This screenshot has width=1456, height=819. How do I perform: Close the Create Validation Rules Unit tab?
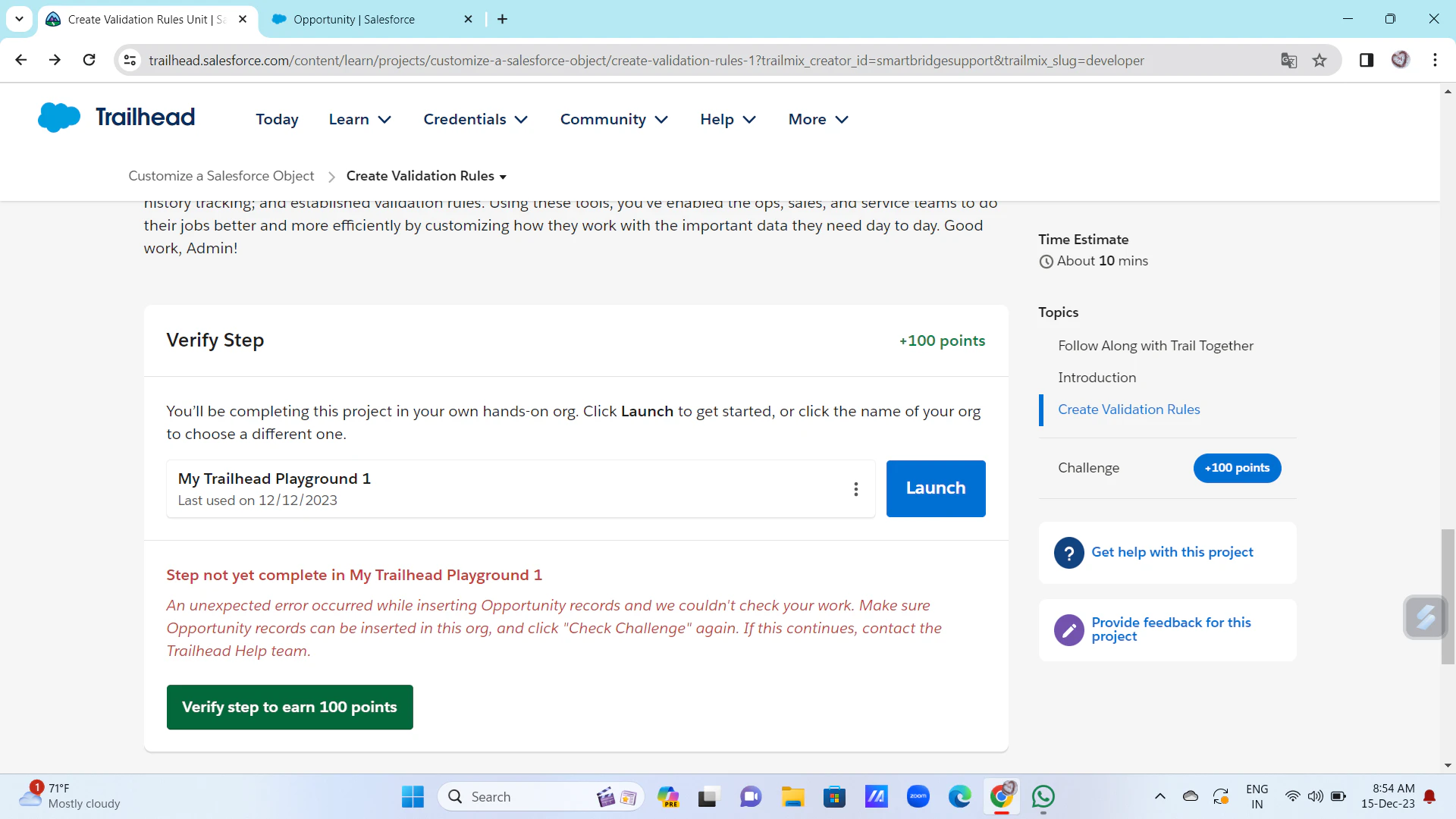point(243,19)
